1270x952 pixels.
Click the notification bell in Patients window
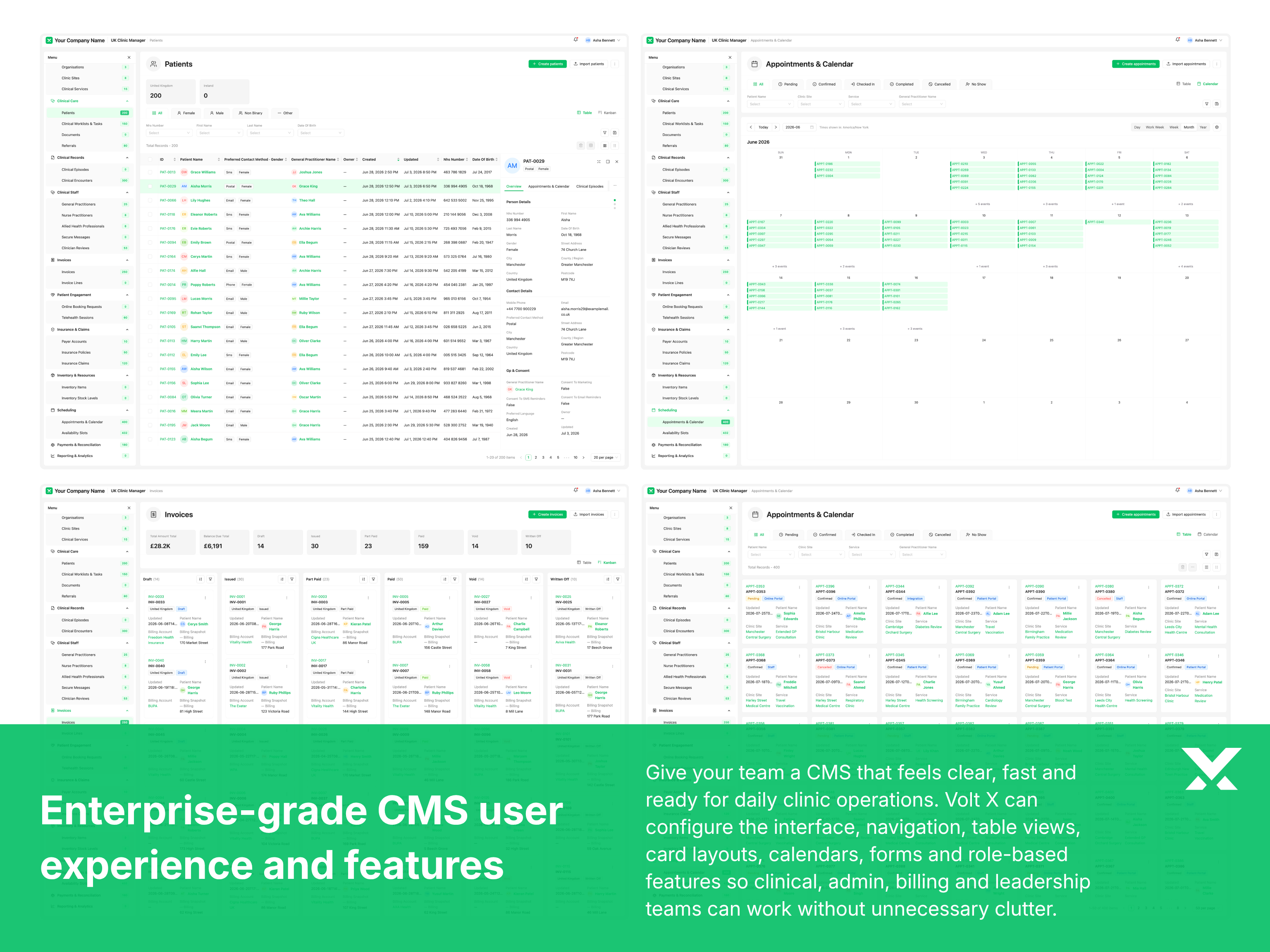[x=575, y=40]
